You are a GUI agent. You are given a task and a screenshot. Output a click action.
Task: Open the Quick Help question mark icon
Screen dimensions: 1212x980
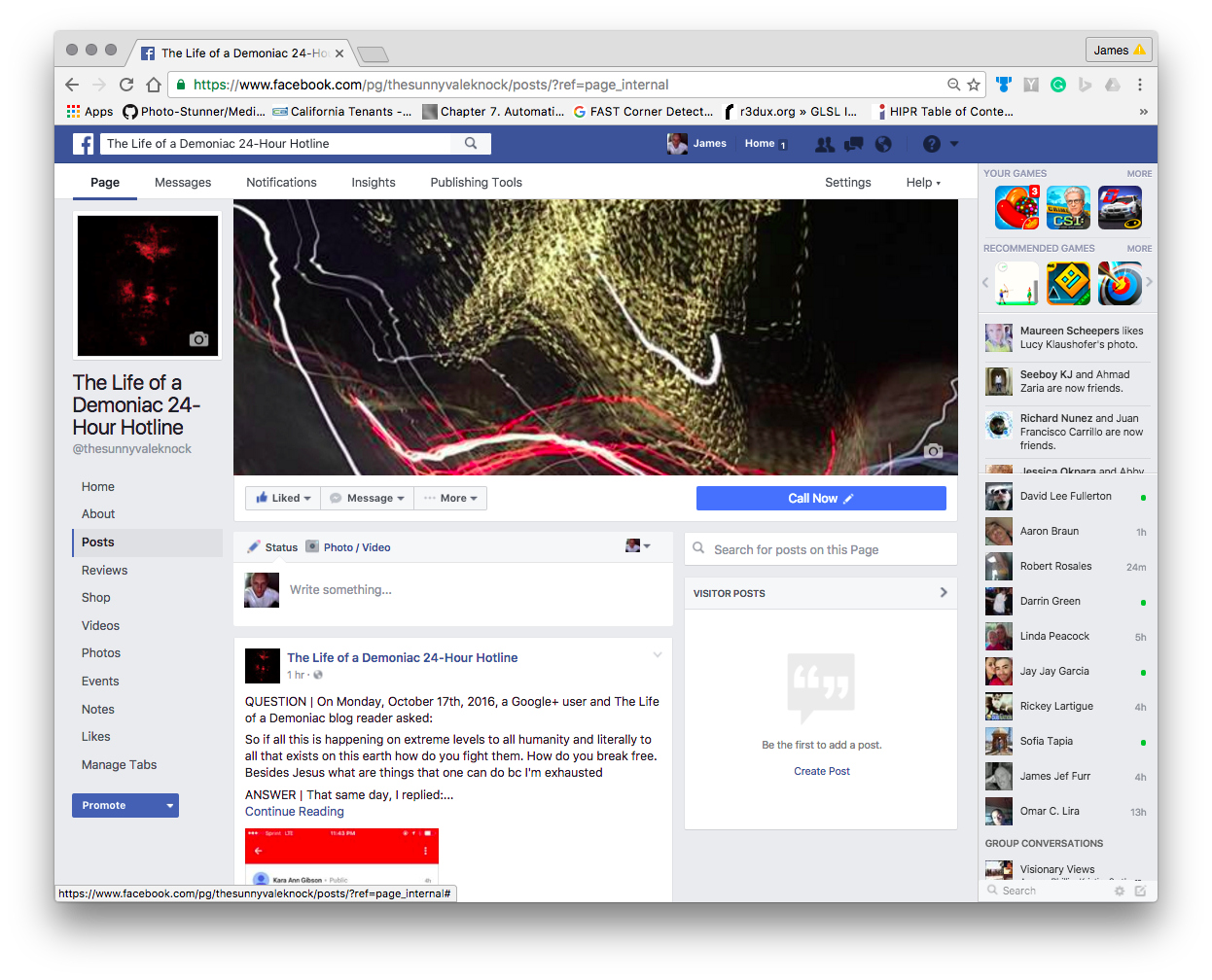click(x=932, y=144)
